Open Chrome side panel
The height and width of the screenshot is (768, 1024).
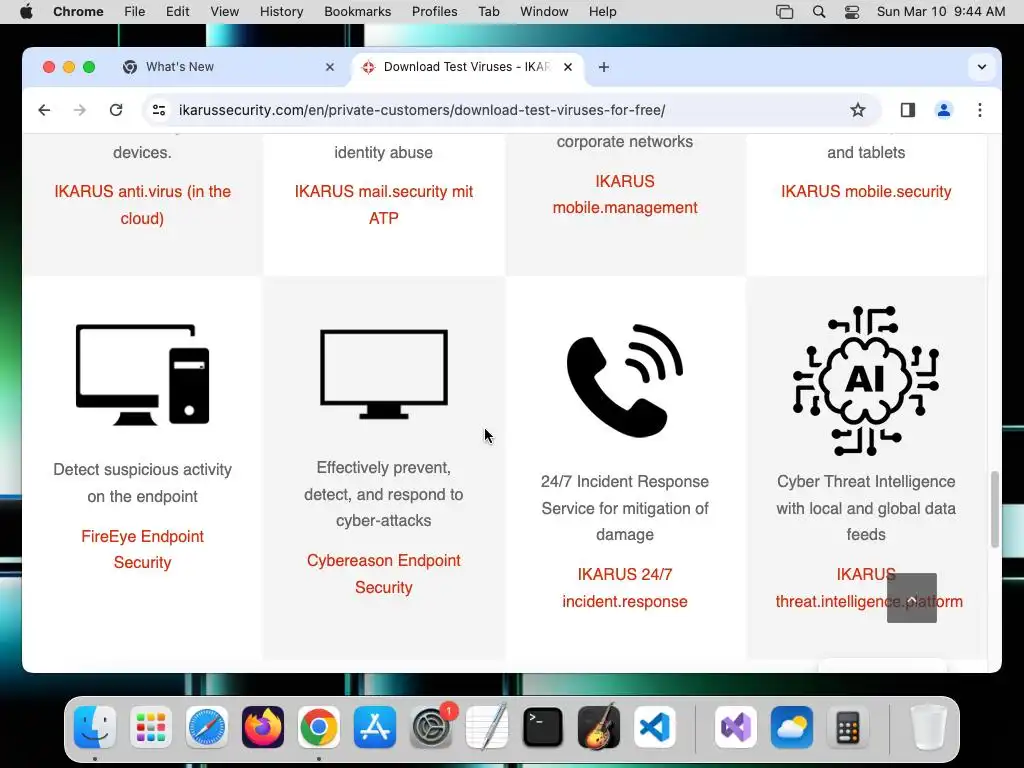pos(908,110)
